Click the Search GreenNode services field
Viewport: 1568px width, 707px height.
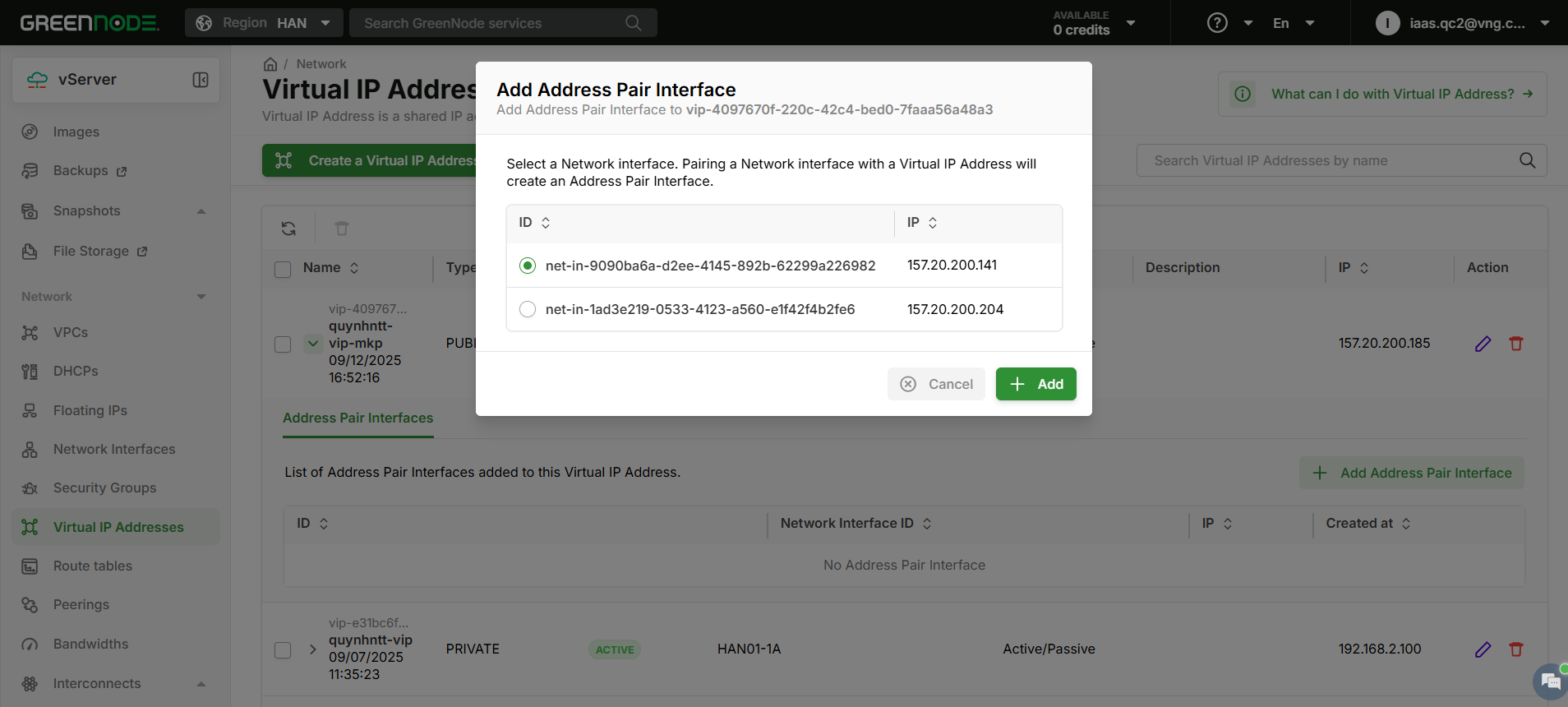coord(493,23)
